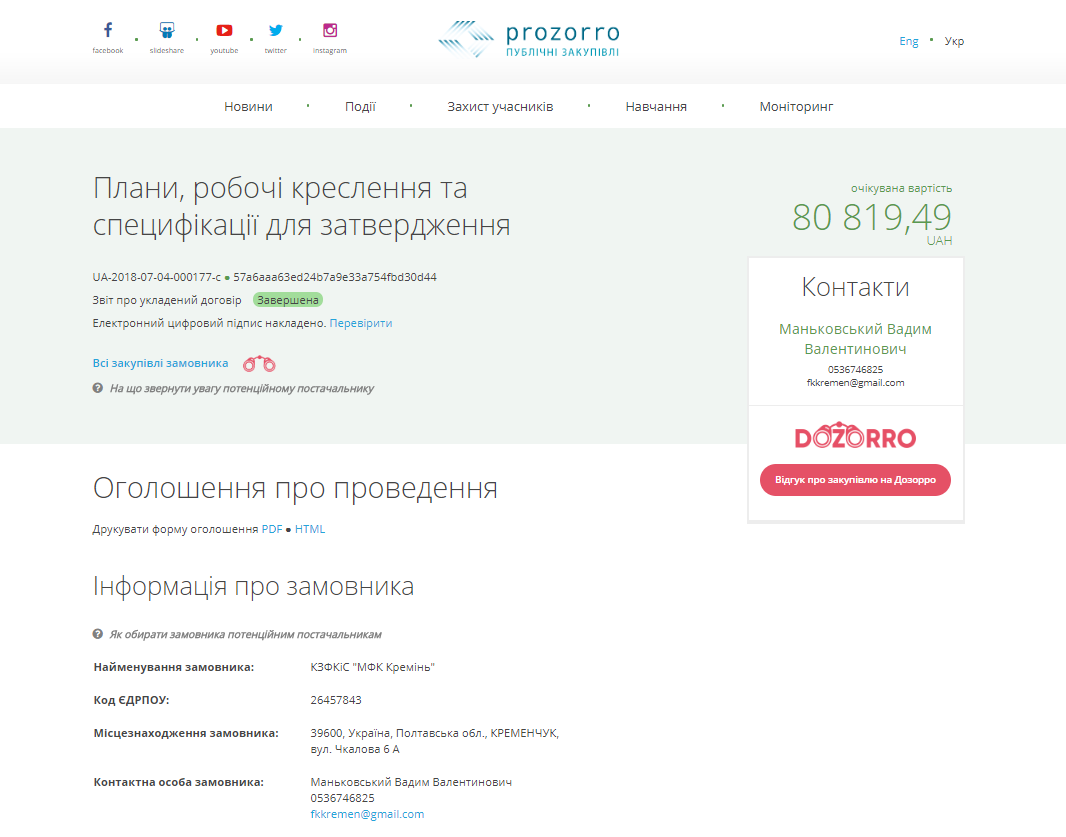Open the Новини menu item
The width and height of the screenshot is (1066, 837).
(x=248, y=106)
